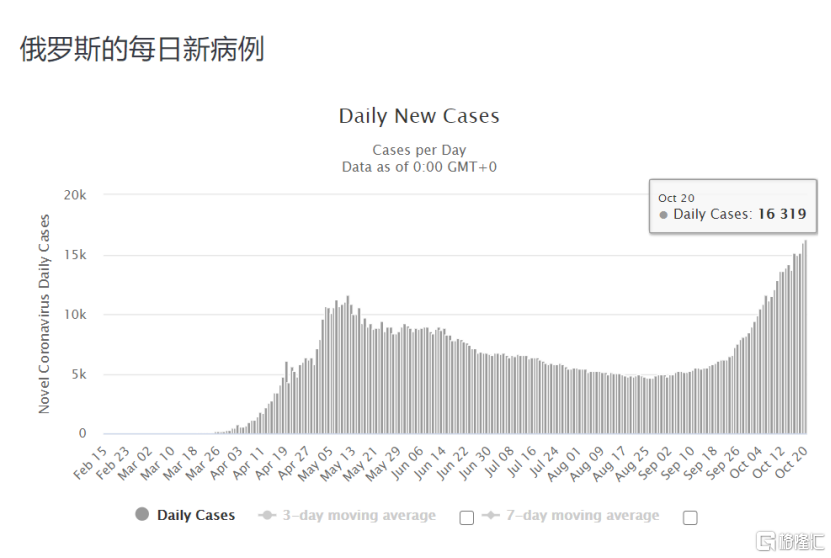Click the 20k y-axis label
This screenshot has height=558, width=831.
(x=75, y=195)
